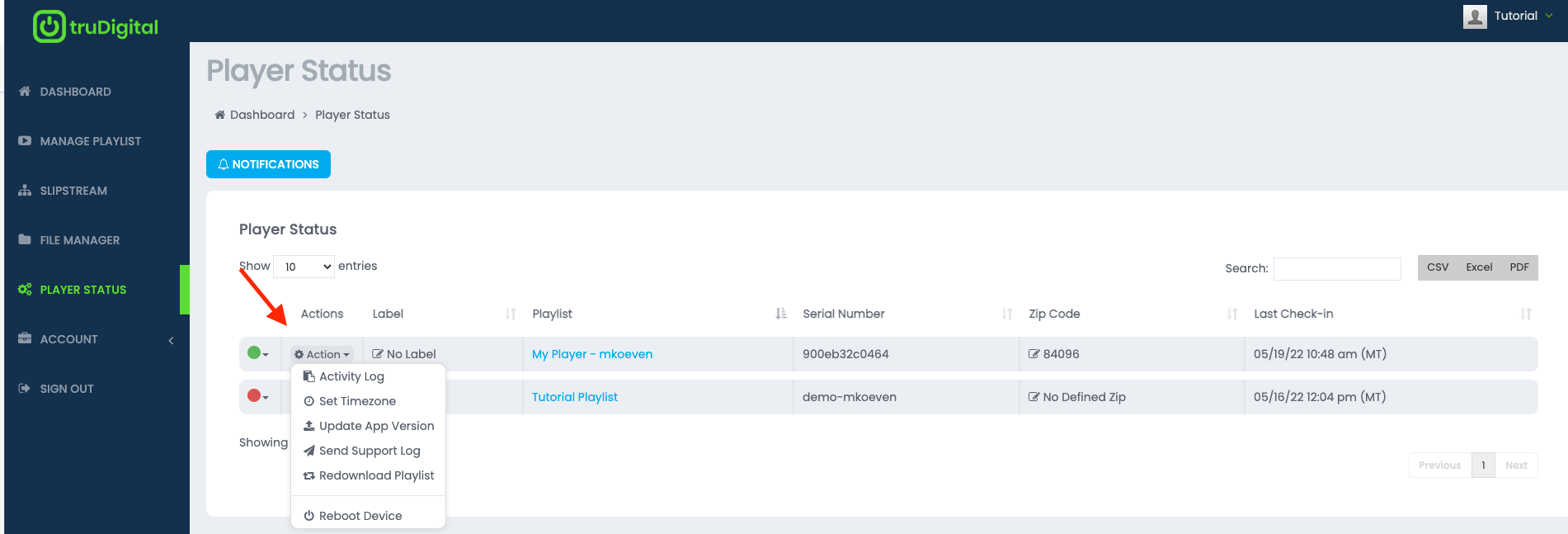Click the Set Timezone clock icon
Viewport: 1568px width, 534px height.
click(x=309, y=401)
